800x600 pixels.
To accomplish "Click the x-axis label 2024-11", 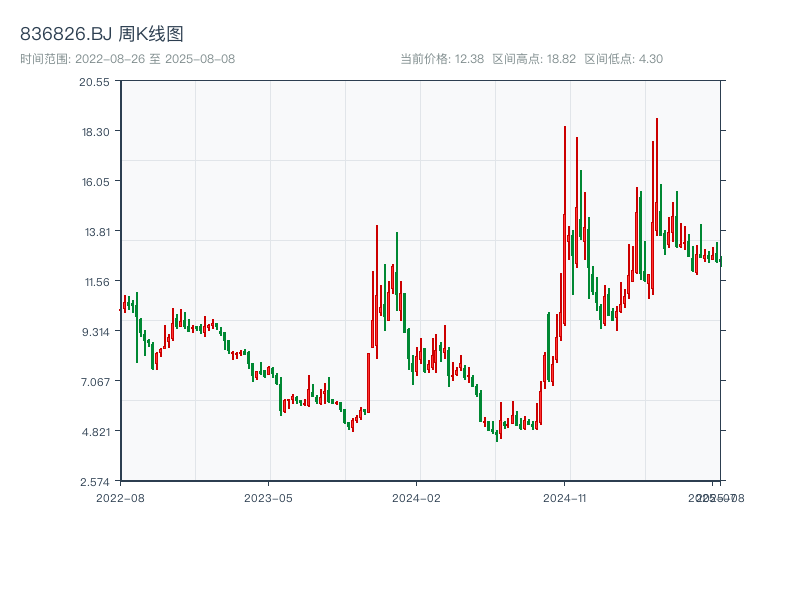I will click(x=564, y=498).
